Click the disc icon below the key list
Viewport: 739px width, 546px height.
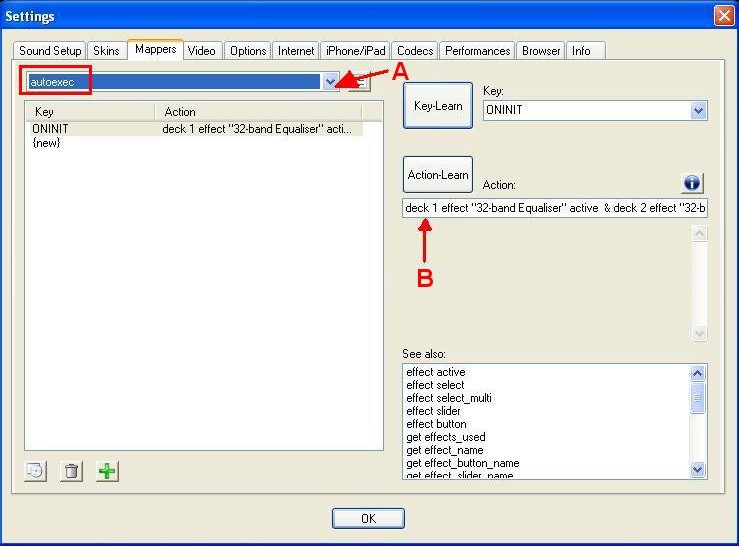[x=35, y=471]
